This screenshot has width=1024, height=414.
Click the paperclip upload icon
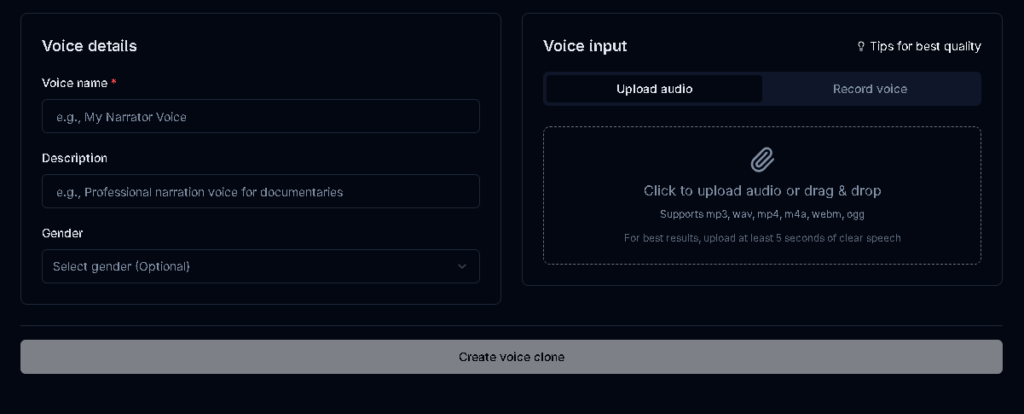coord(762,159)
